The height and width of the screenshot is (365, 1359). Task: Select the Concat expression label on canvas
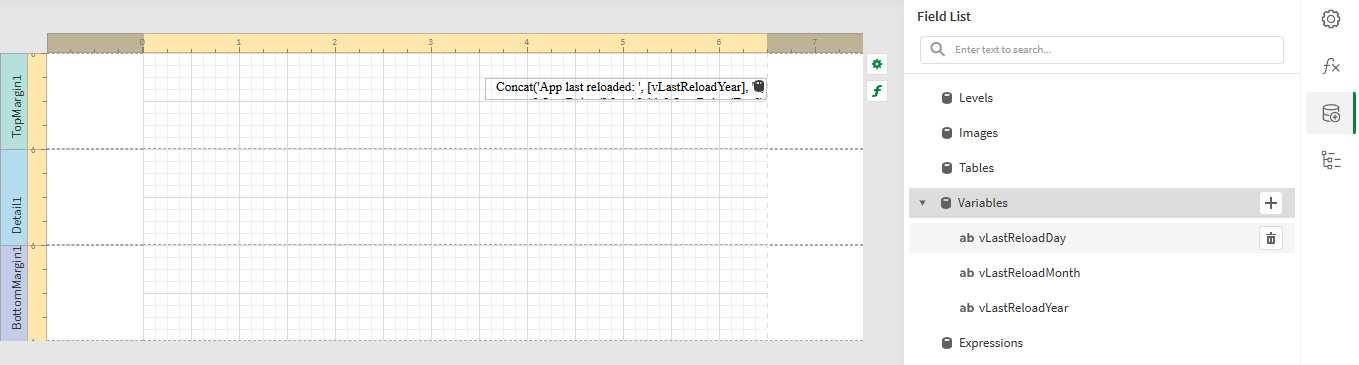[x=626, y=89]
